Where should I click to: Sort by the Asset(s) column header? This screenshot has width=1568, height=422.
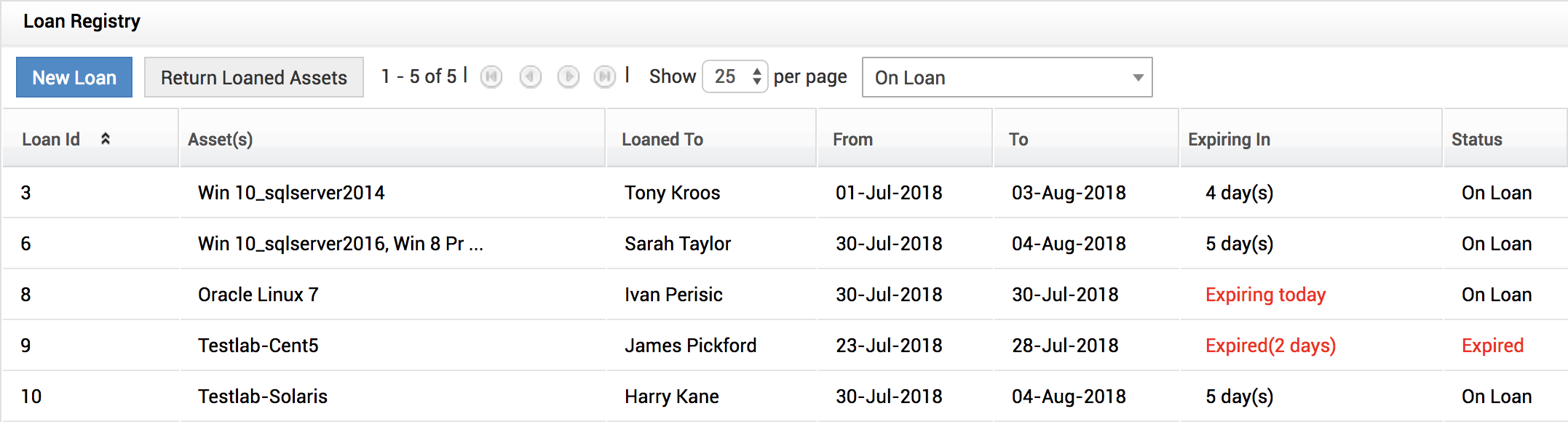click(221, 139)
